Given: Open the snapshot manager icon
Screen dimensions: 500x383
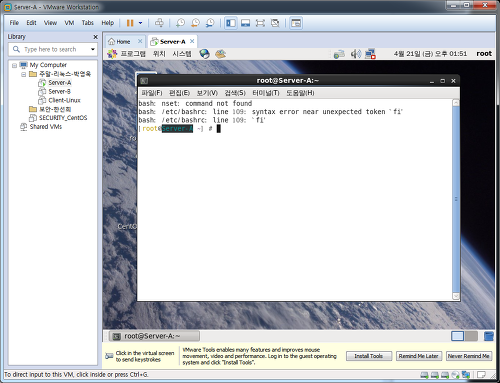Looking at the screenshot, I should point(210,23).
